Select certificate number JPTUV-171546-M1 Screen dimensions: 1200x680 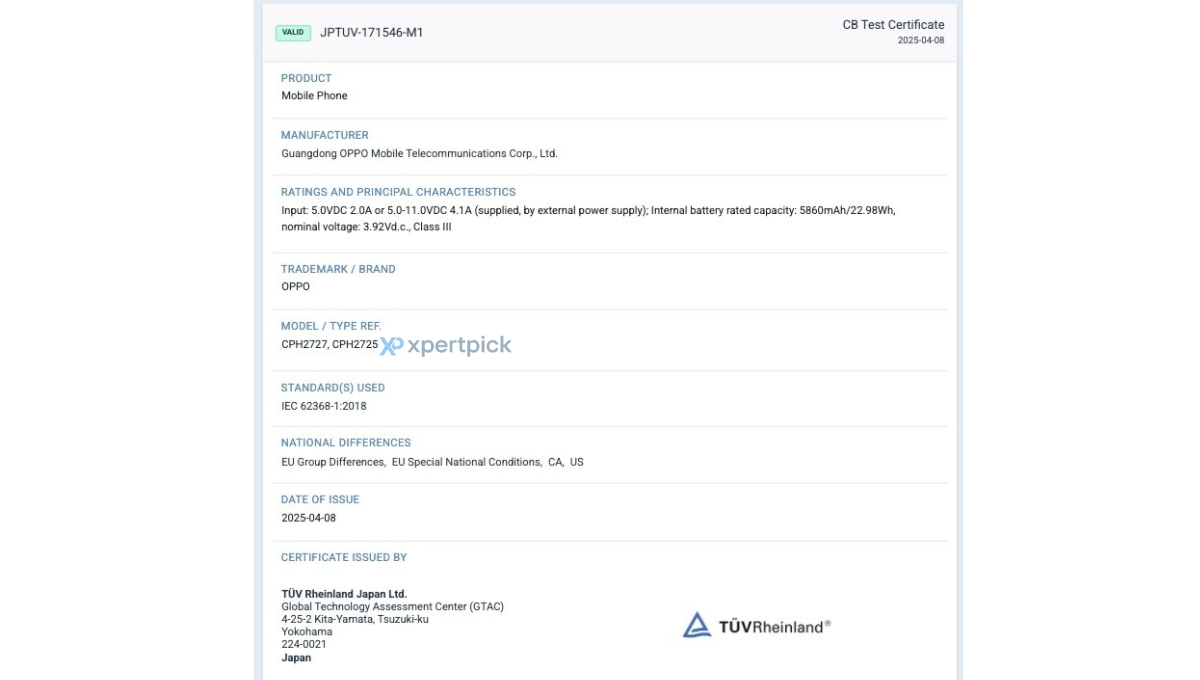pos(371,32)
